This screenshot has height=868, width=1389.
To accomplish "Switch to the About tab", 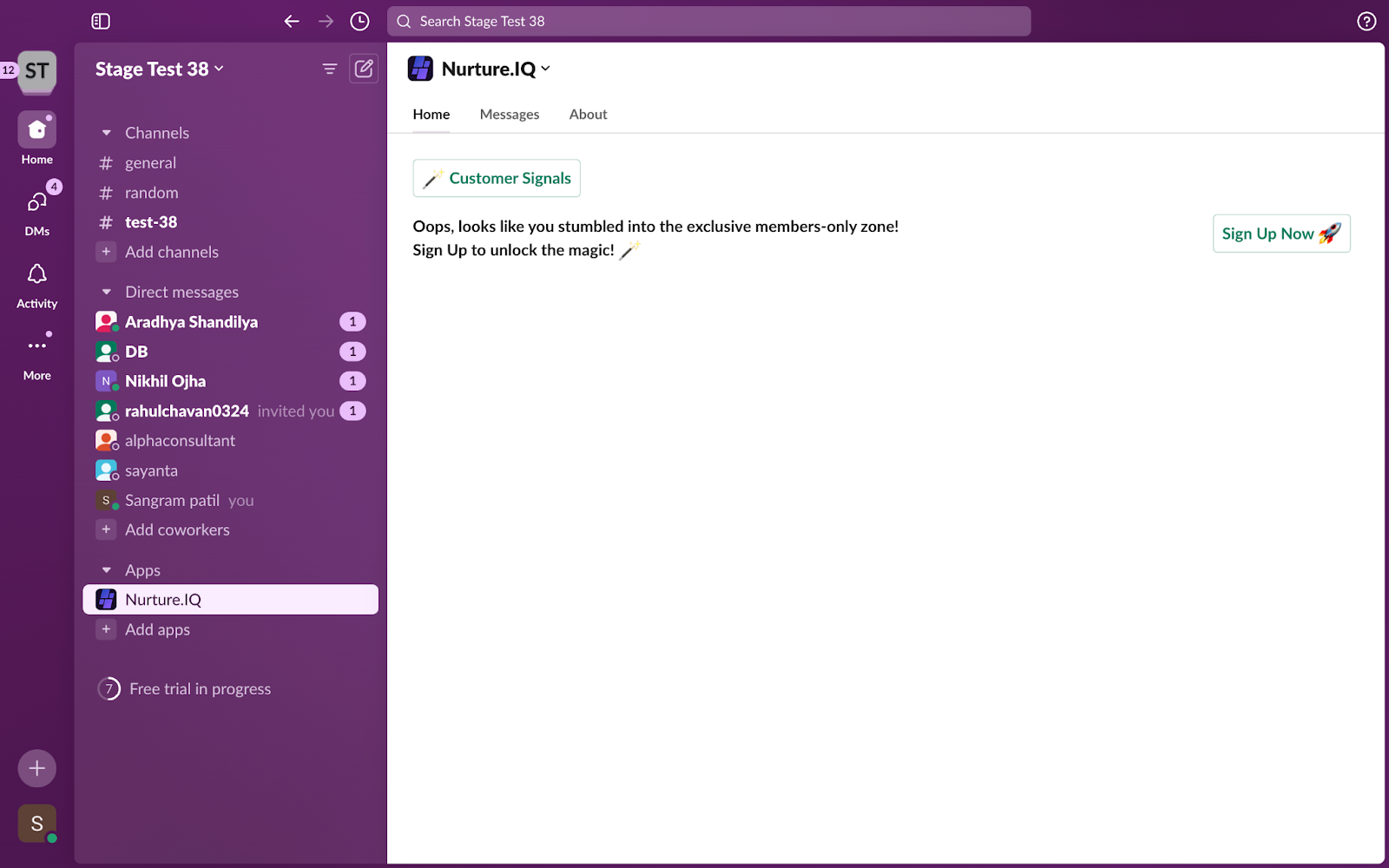I will point(588,115).
